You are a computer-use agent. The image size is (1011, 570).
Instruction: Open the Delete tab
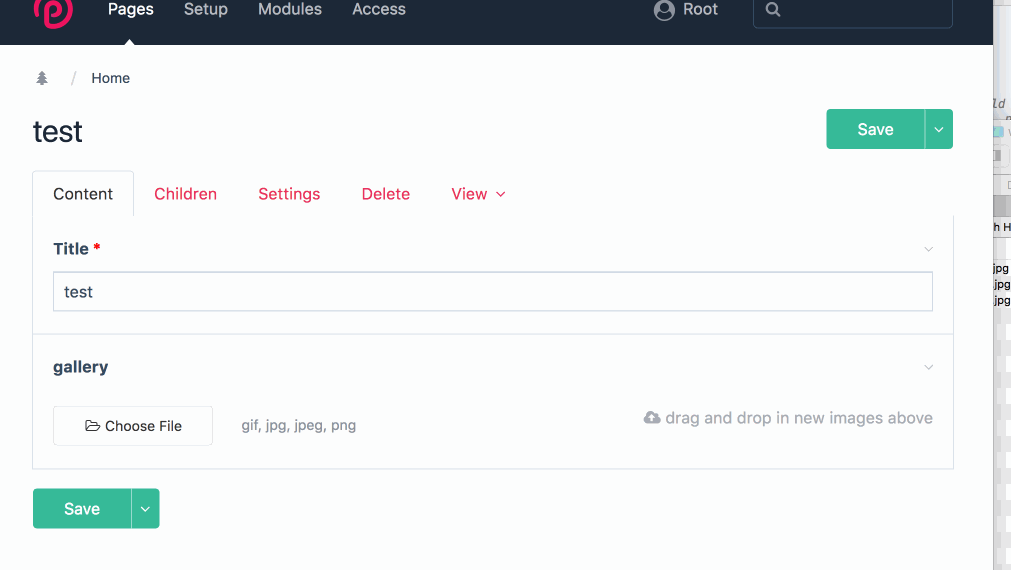(x=385, y=194)
